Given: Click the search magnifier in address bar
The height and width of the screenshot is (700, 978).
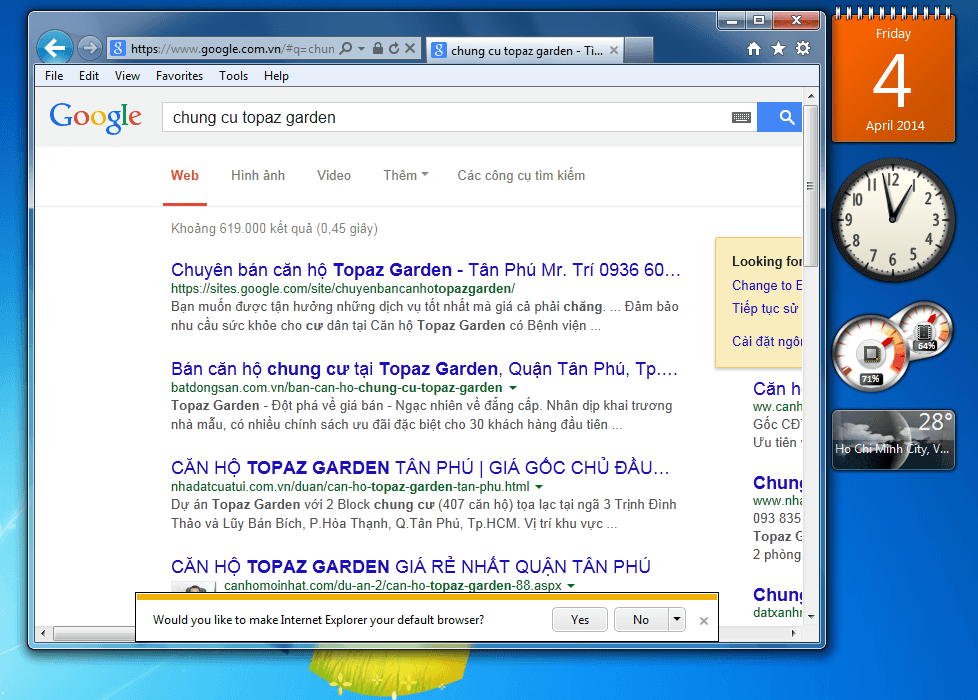Looking at the screenshot, I should click(346, 48).
